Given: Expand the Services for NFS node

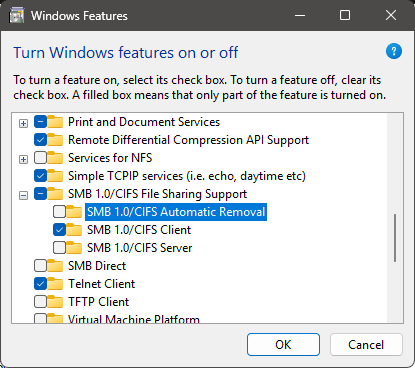Looking at the screenshot, I should (x=23, y=160).
